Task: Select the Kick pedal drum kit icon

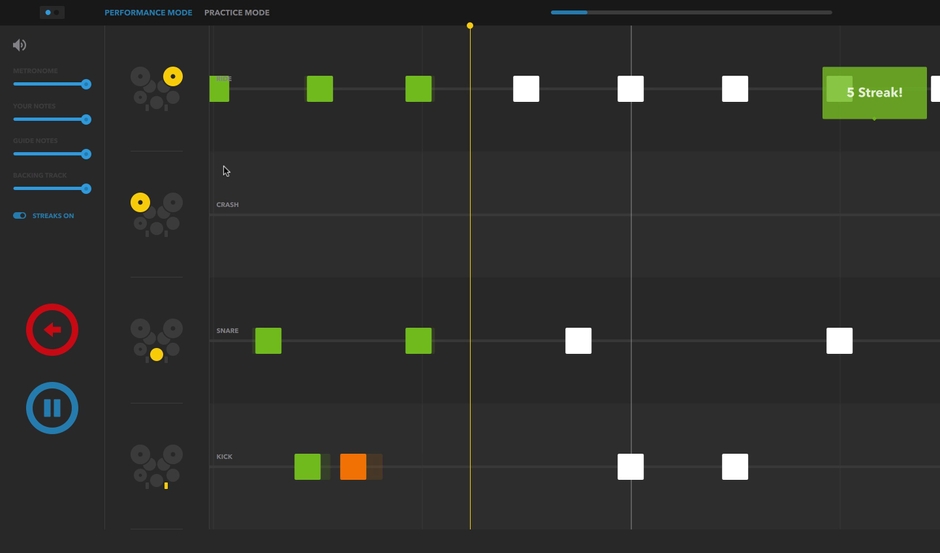Action: click(157, 466)
